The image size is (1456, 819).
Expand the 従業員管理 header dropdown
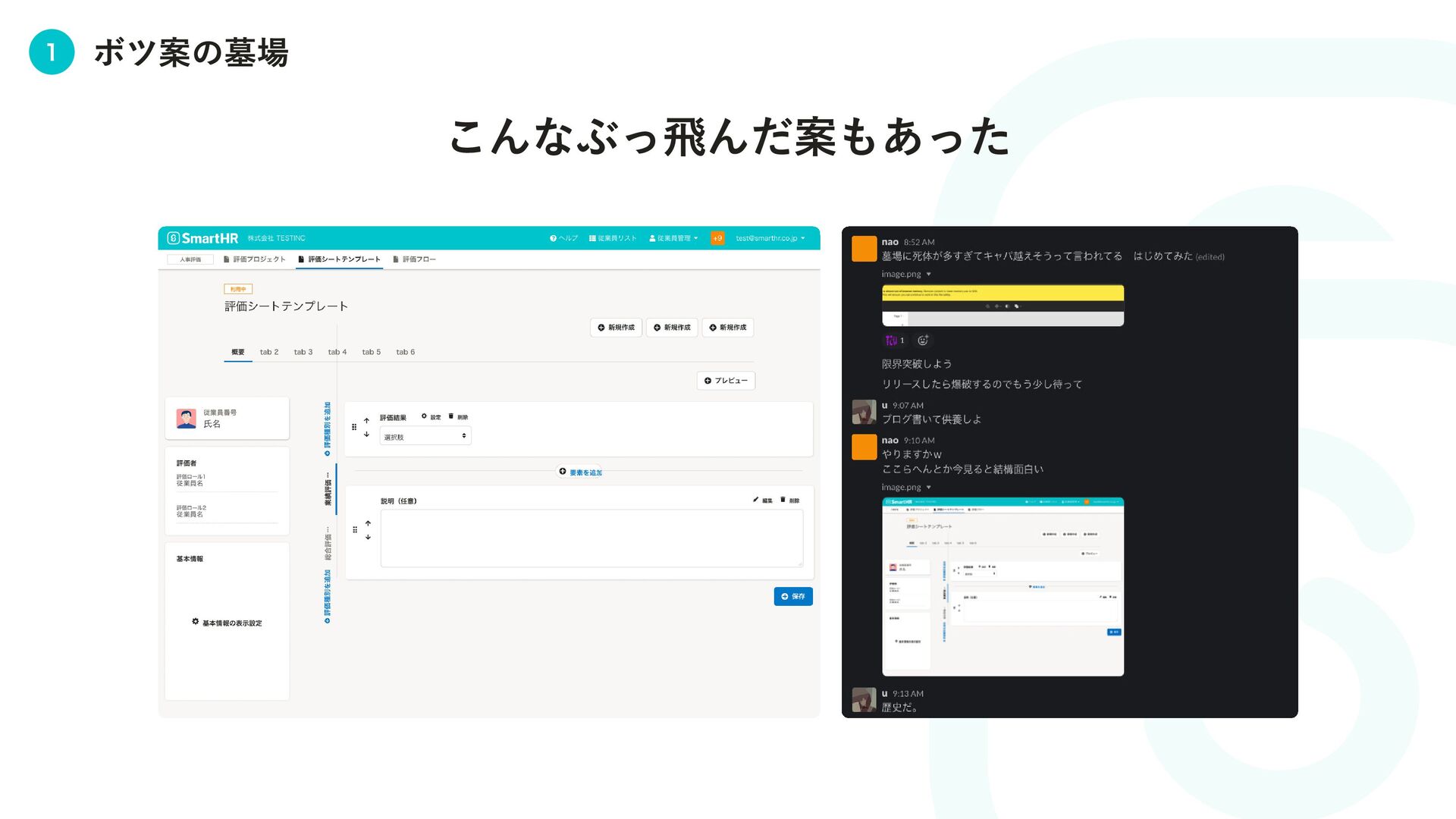tap(673, 238)
